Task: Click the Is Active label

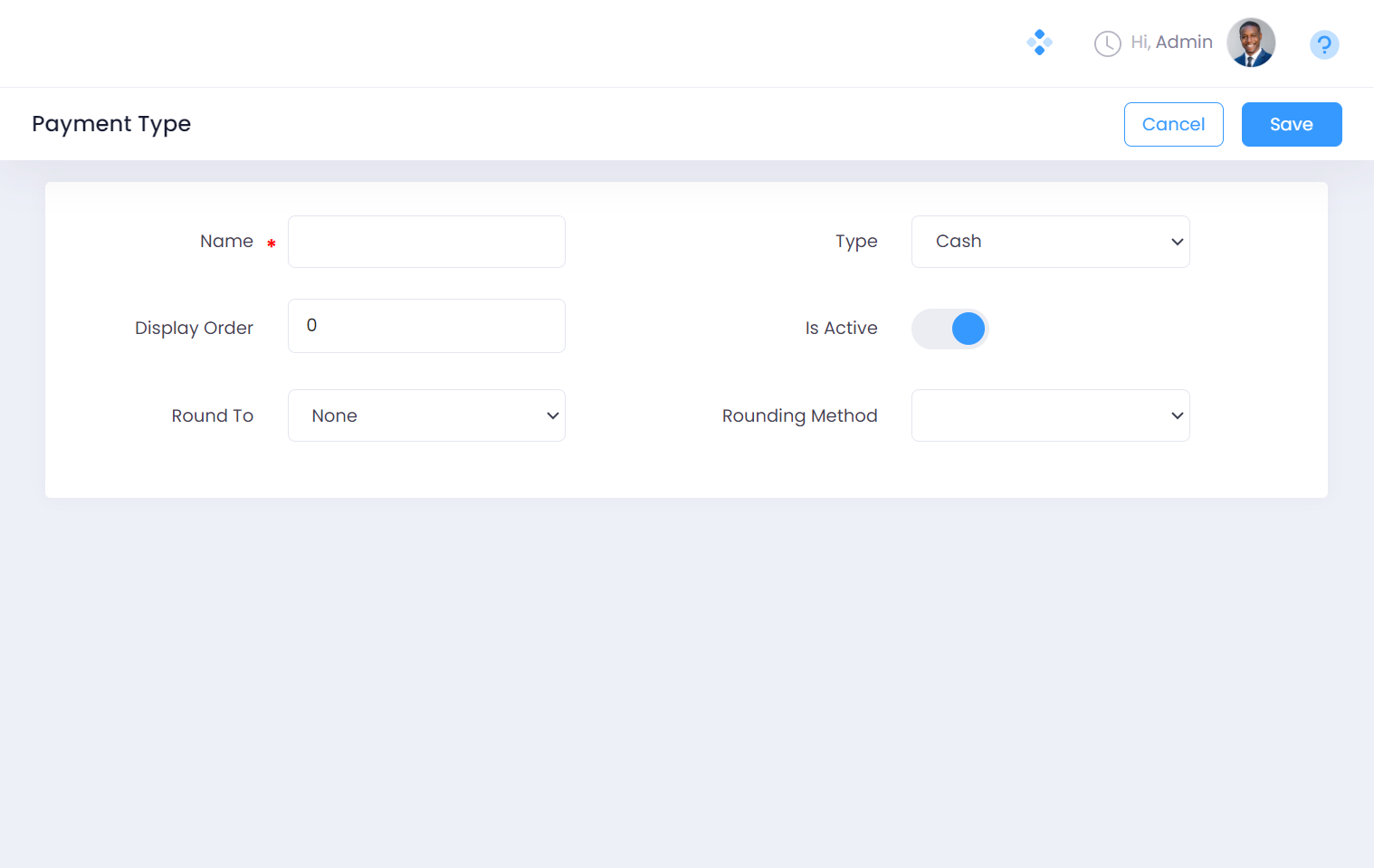Action: click(841, 329)
